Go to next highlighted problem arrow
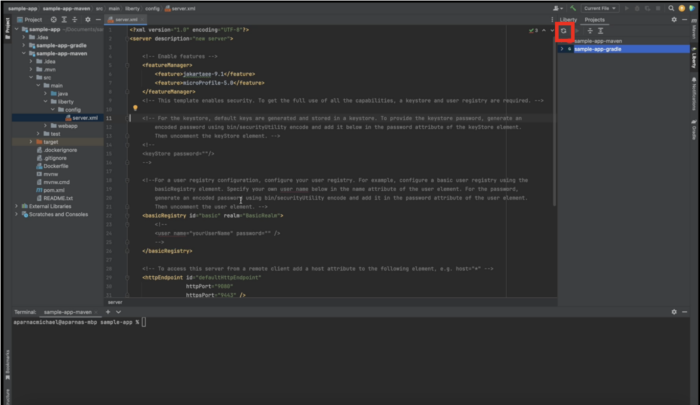Screen dimensions: 700x405 pyautogui.click(x=552, y=30)
